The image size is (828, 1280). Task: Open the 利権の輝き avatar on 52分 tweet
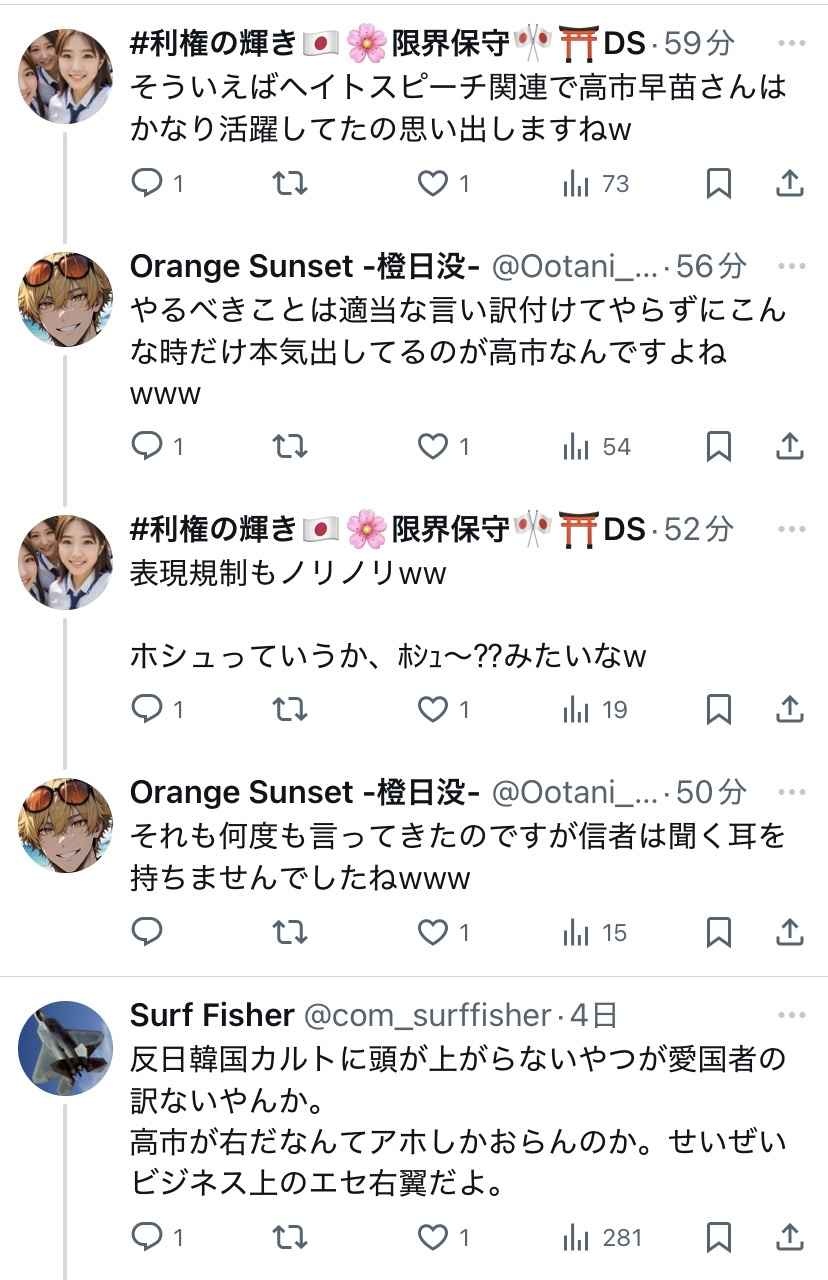point(66,561)
